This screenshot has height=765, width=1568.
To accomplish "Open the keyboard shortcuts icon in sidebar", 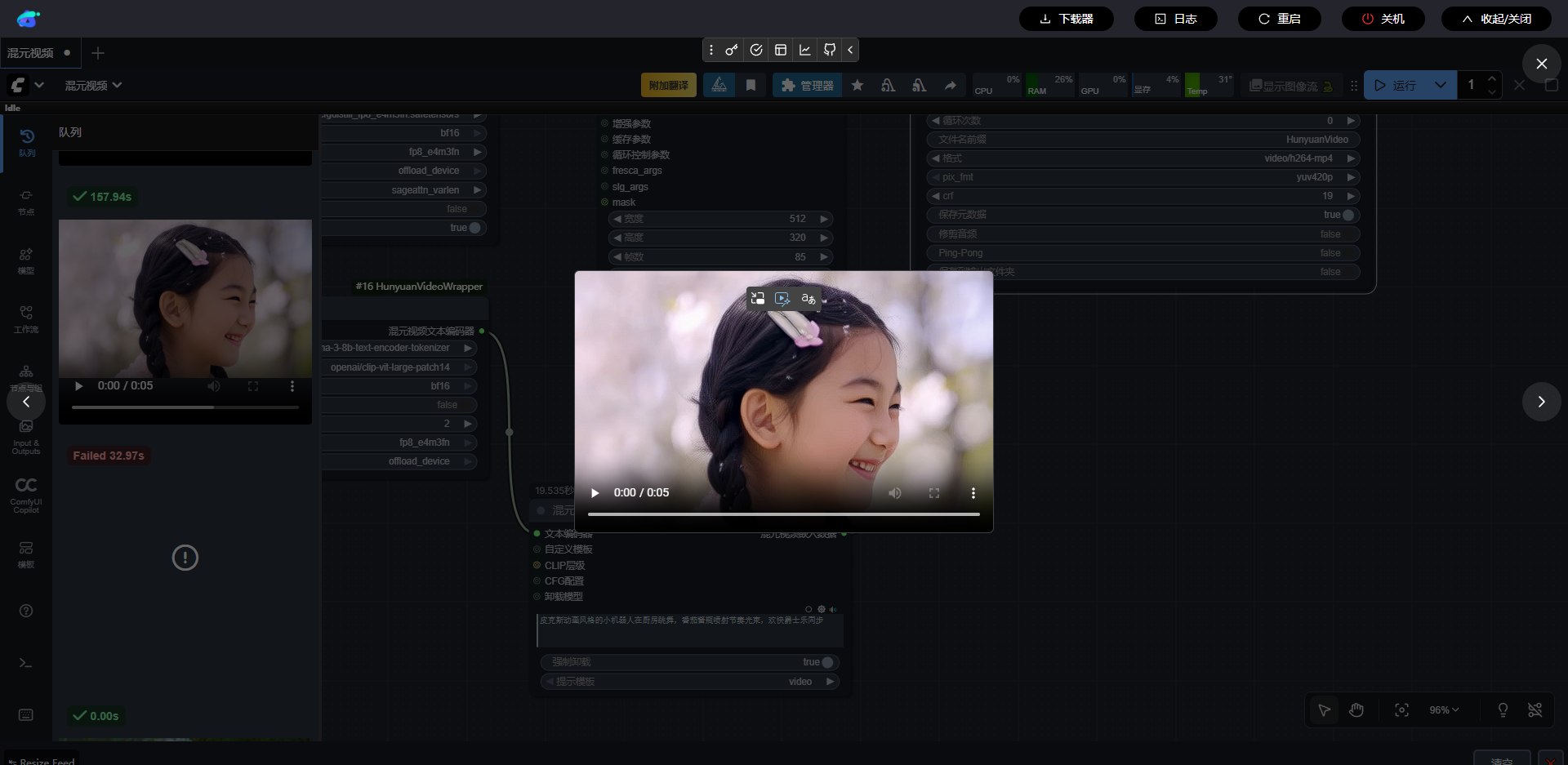I will 26,715.
